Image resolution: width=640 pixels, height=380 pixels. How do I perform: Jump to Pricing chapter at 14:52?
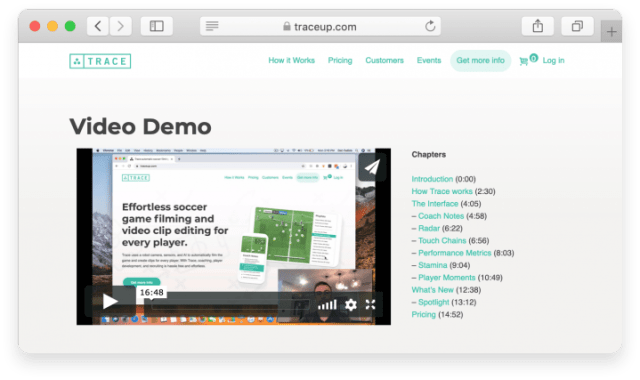(423, 314)
